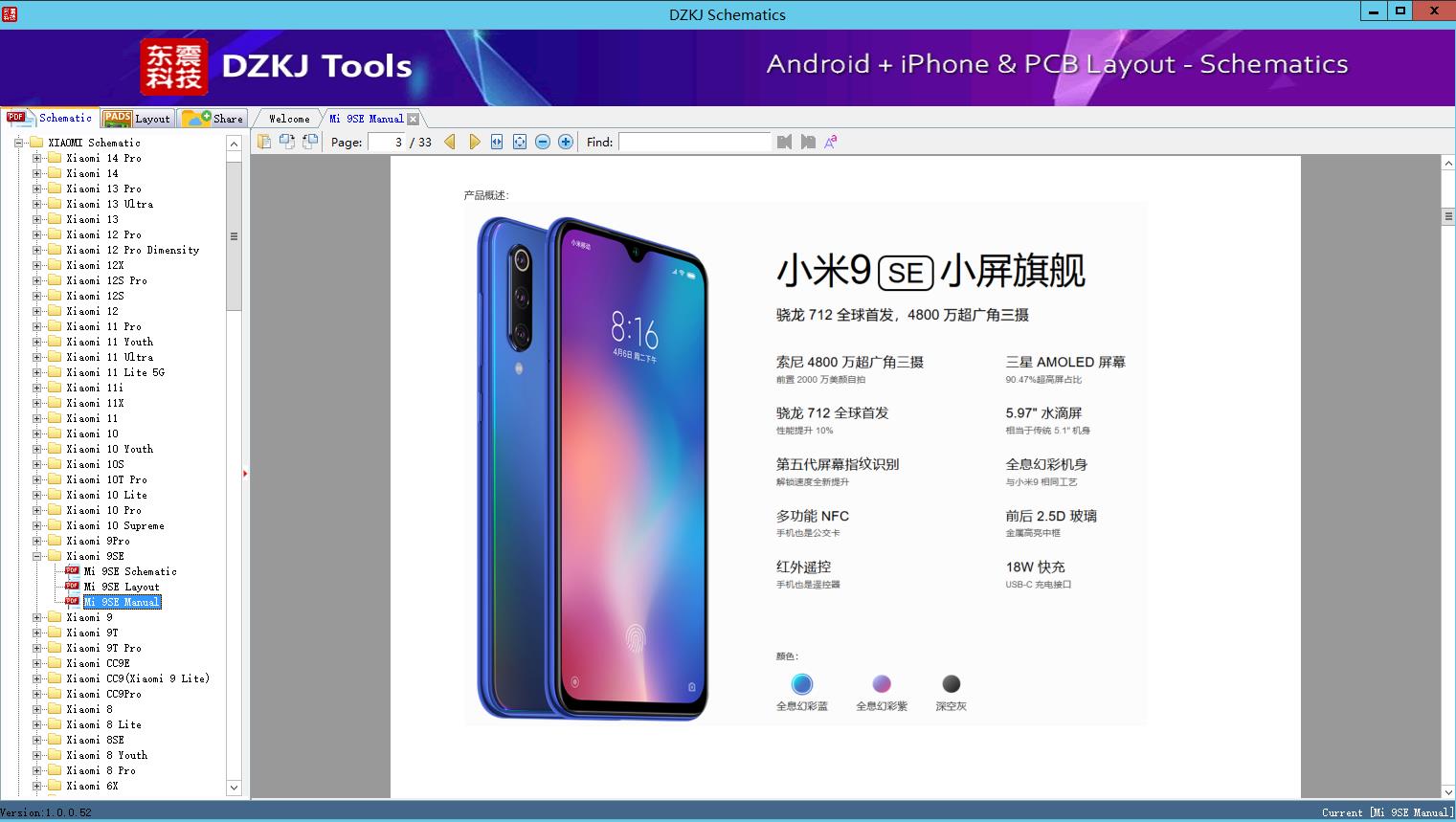
Task: Click the folder icon of Xiaomi 13 Ultra
Action: coord(55,204)
